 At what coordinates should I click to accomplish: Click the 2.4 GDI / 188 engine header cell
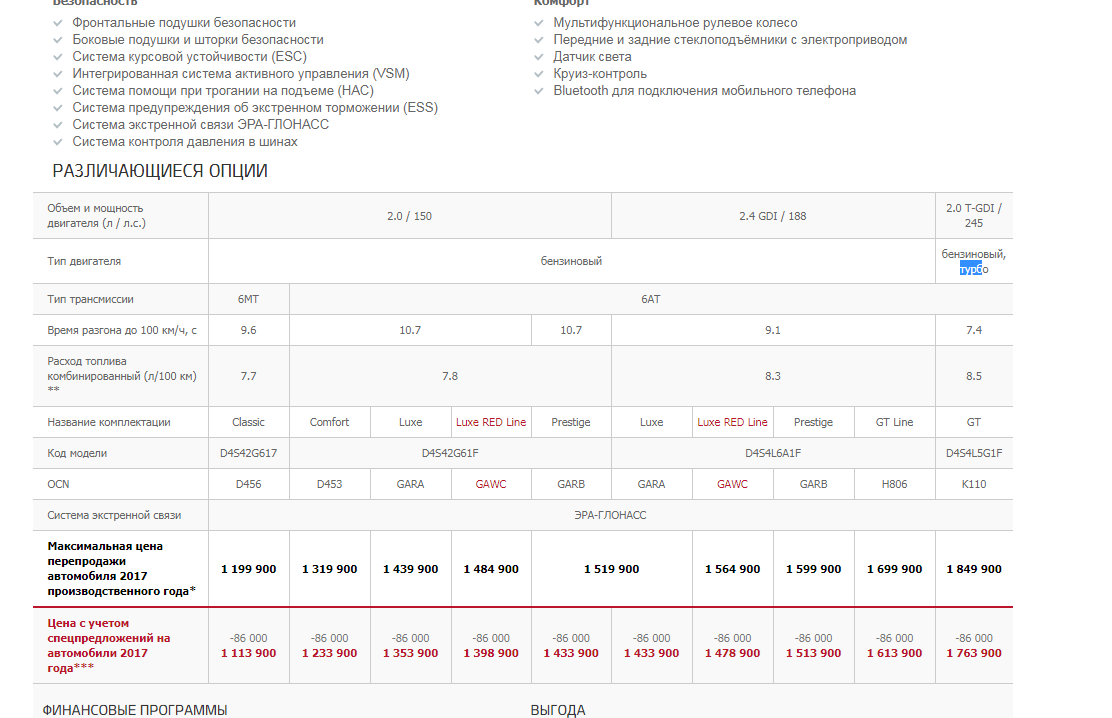coord(772,216)
